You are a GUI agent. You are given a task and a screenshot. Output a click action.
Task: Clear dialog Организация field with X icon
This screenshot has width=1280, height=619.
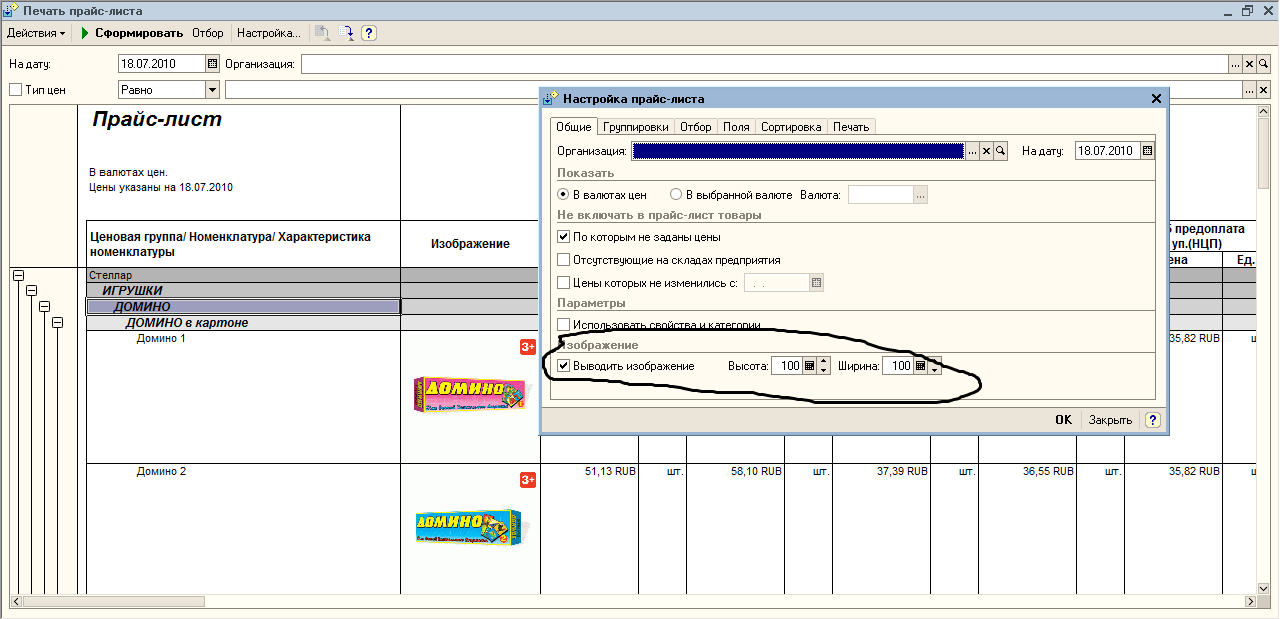[986, 151]
